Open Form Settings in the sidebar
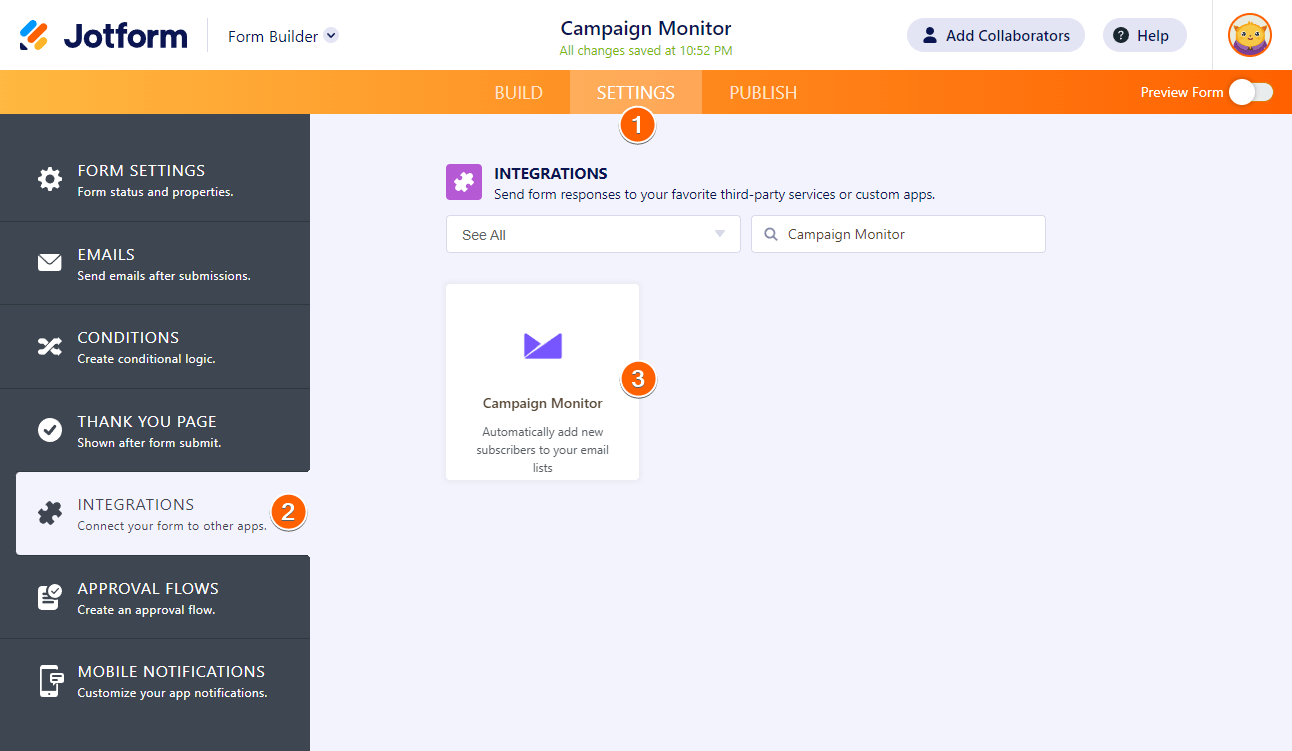1292x751 pixels. [155, 180]
